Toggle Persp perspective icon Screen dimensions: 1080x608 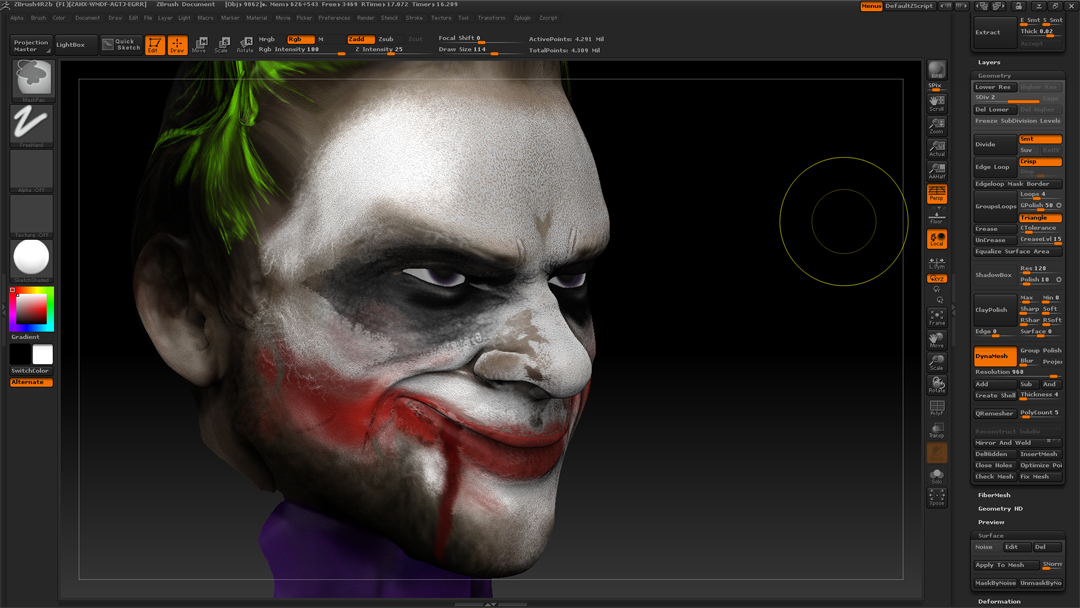point(937,193)
